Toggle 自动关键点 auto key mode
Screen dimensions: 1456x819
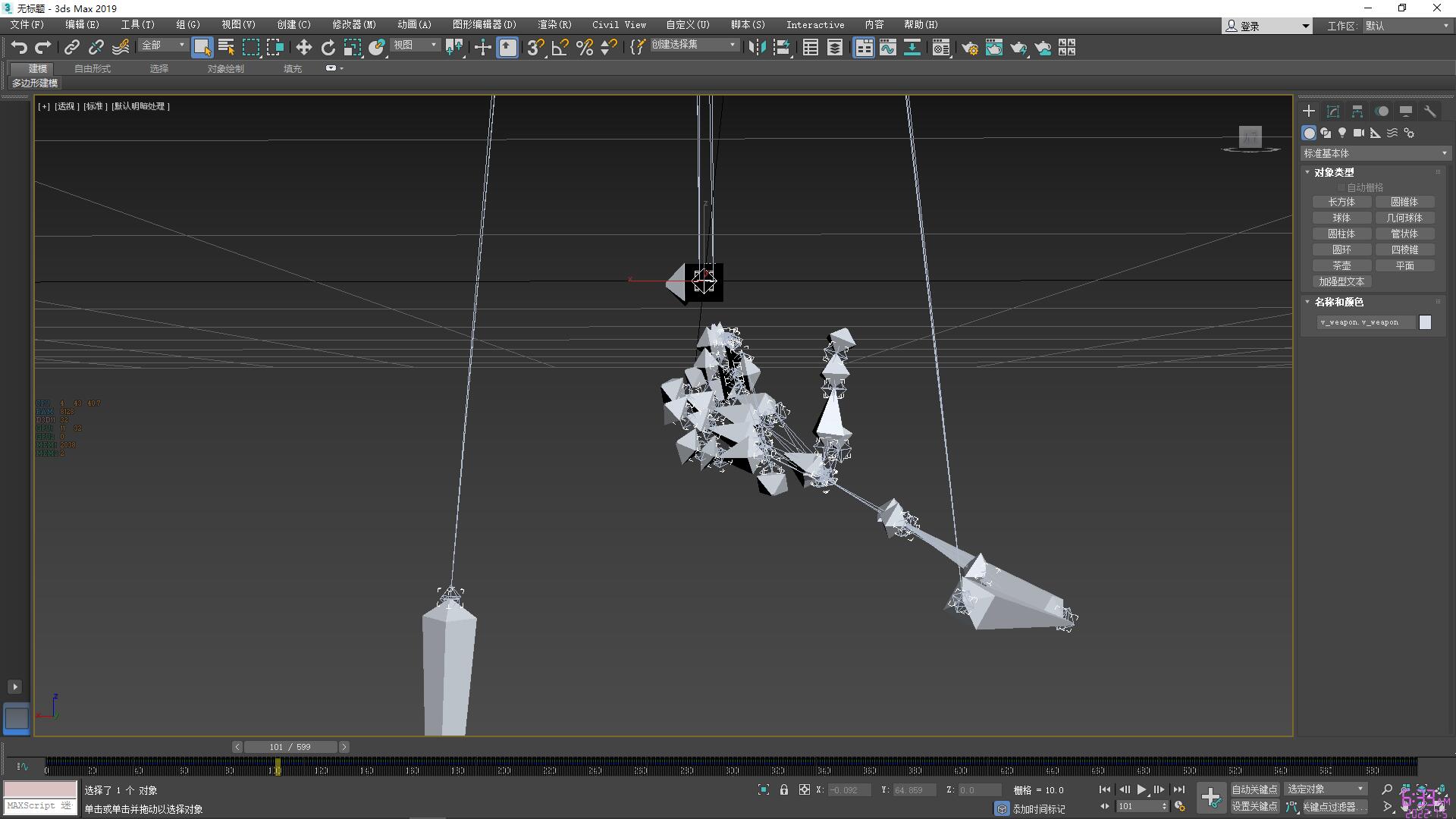pos(1255,789)
